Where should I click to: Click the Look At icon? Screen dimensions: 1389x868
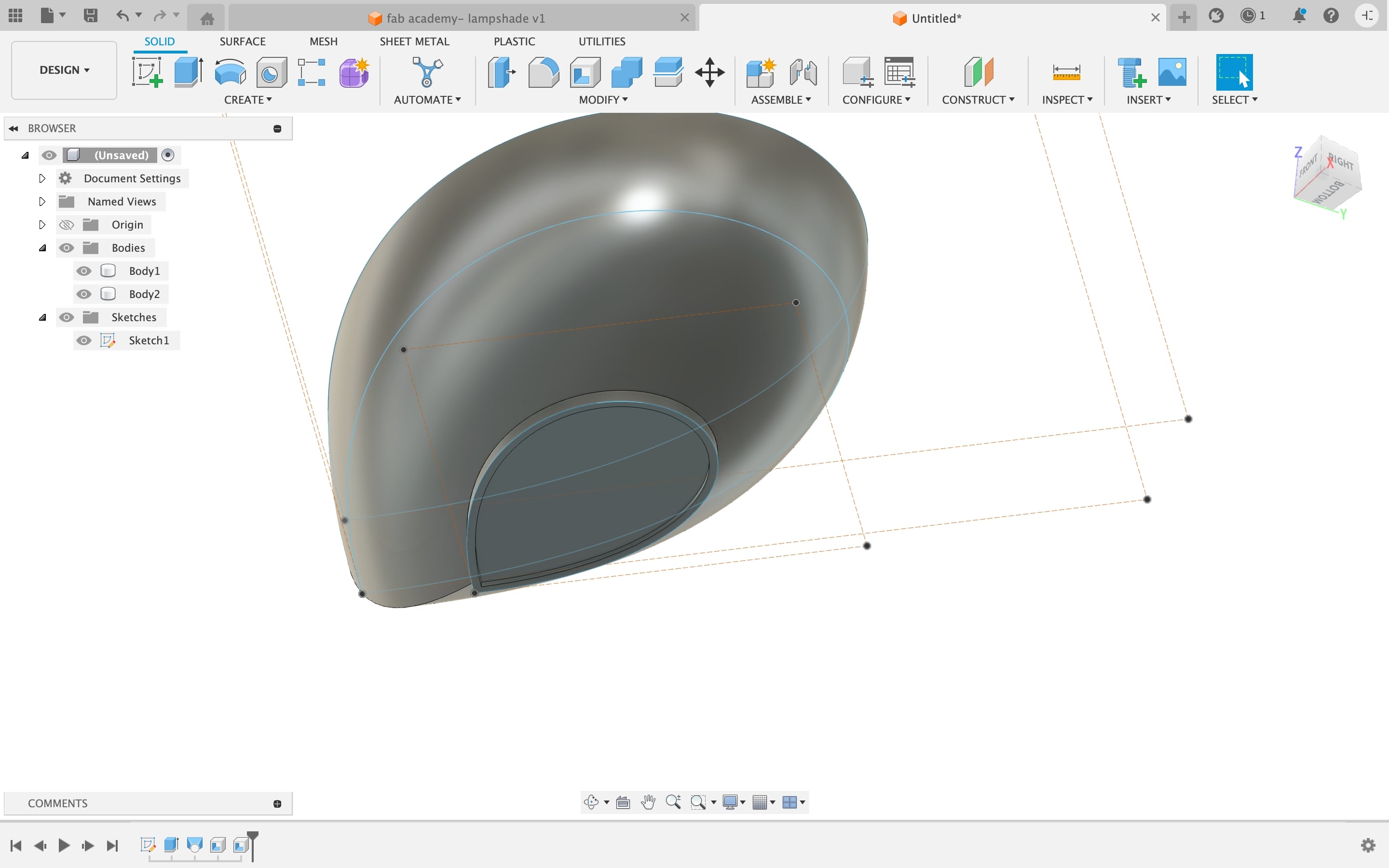pyautogui.click(x=623, y=802)
